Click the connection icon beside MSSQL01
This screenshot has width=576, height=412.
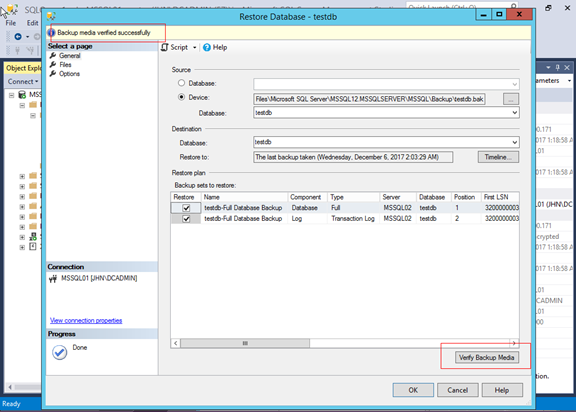click(53, 279)
